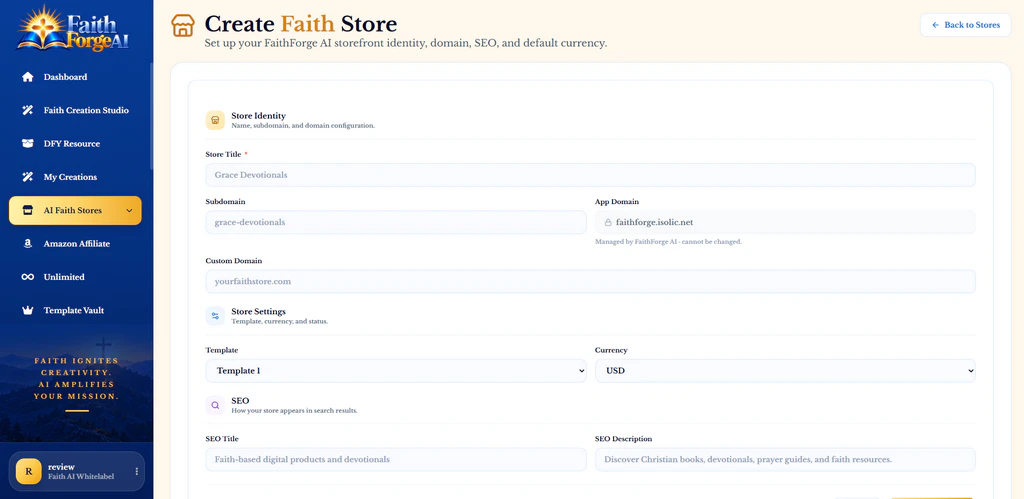The width and height of the screenshot is (1024, 499).
Task: Click the Dashboard home icon
Action: 27,77
